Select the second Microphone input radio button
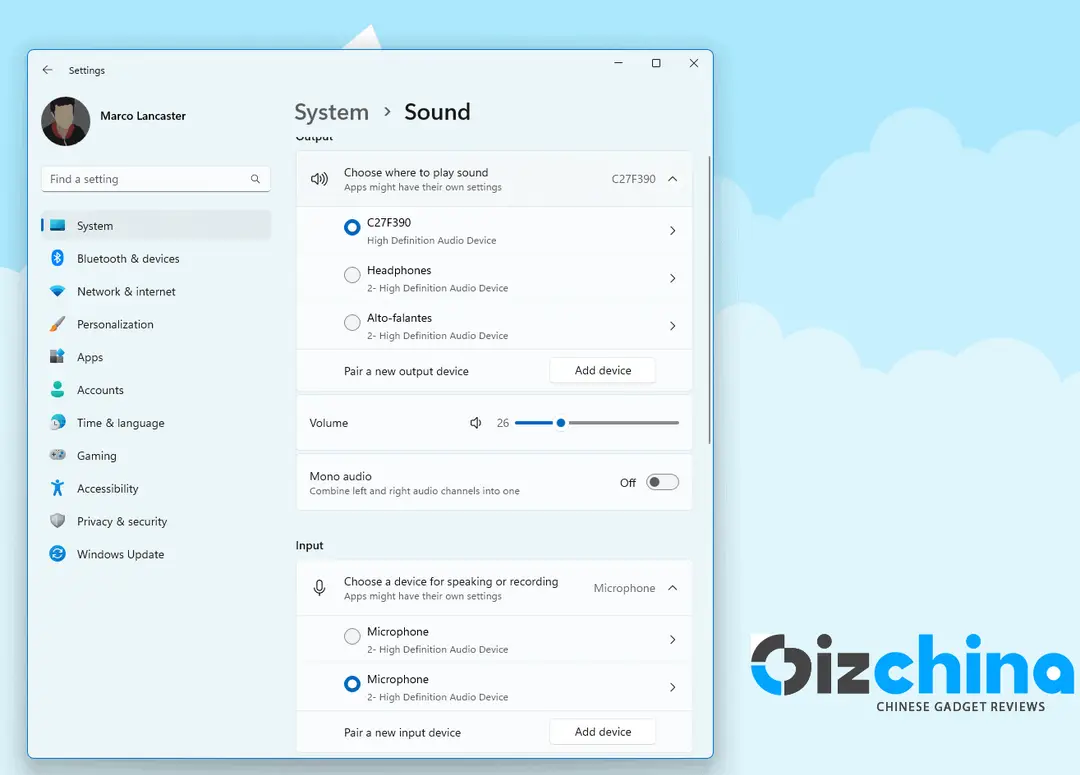Image resolution: width=1080 pixels, height=775 pixels. pos(352,683)
